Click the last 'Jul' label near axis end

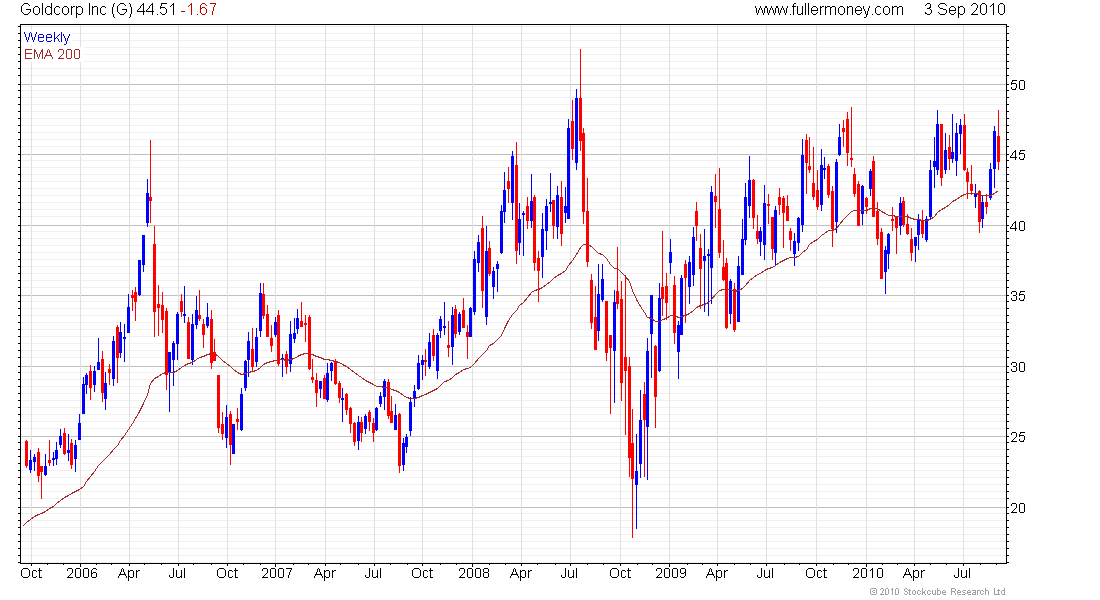pyautogui.click(x=962, y=573)
